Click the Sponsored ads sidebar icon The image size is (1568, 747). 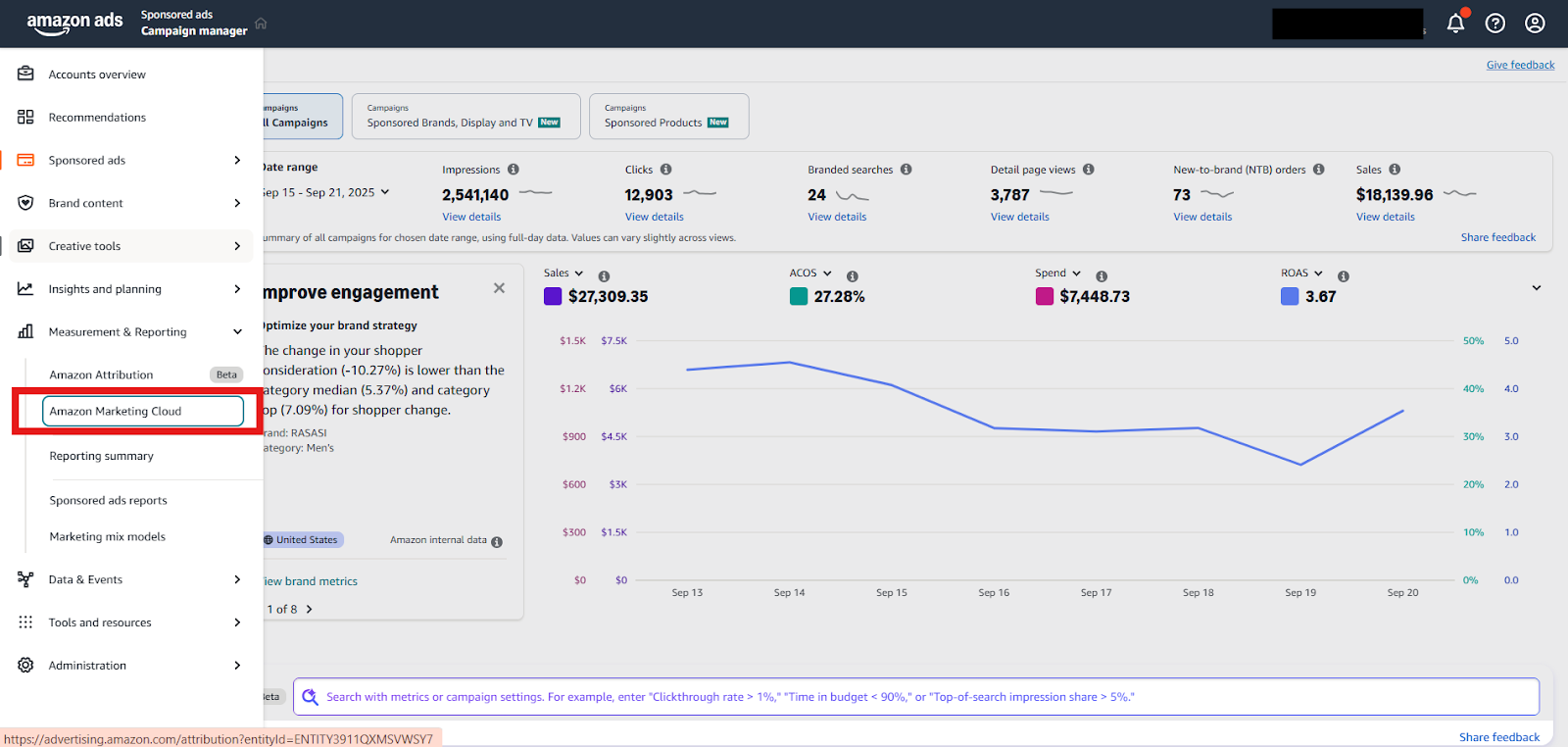coord(25,160)
